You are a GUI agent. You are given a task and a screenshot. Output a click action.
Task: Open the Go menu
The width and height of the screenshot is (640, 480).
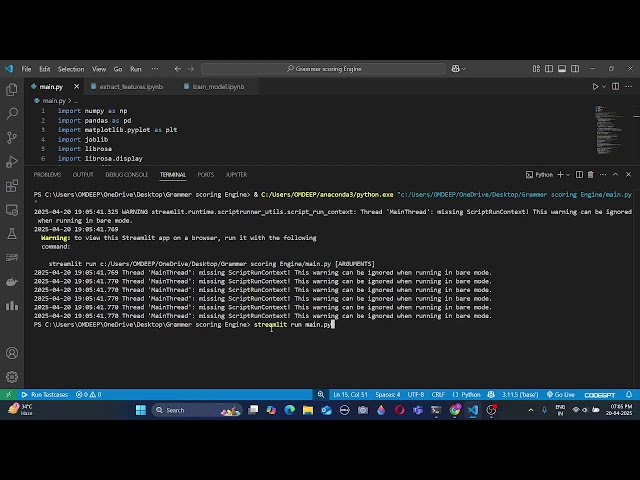click(118, 69)
